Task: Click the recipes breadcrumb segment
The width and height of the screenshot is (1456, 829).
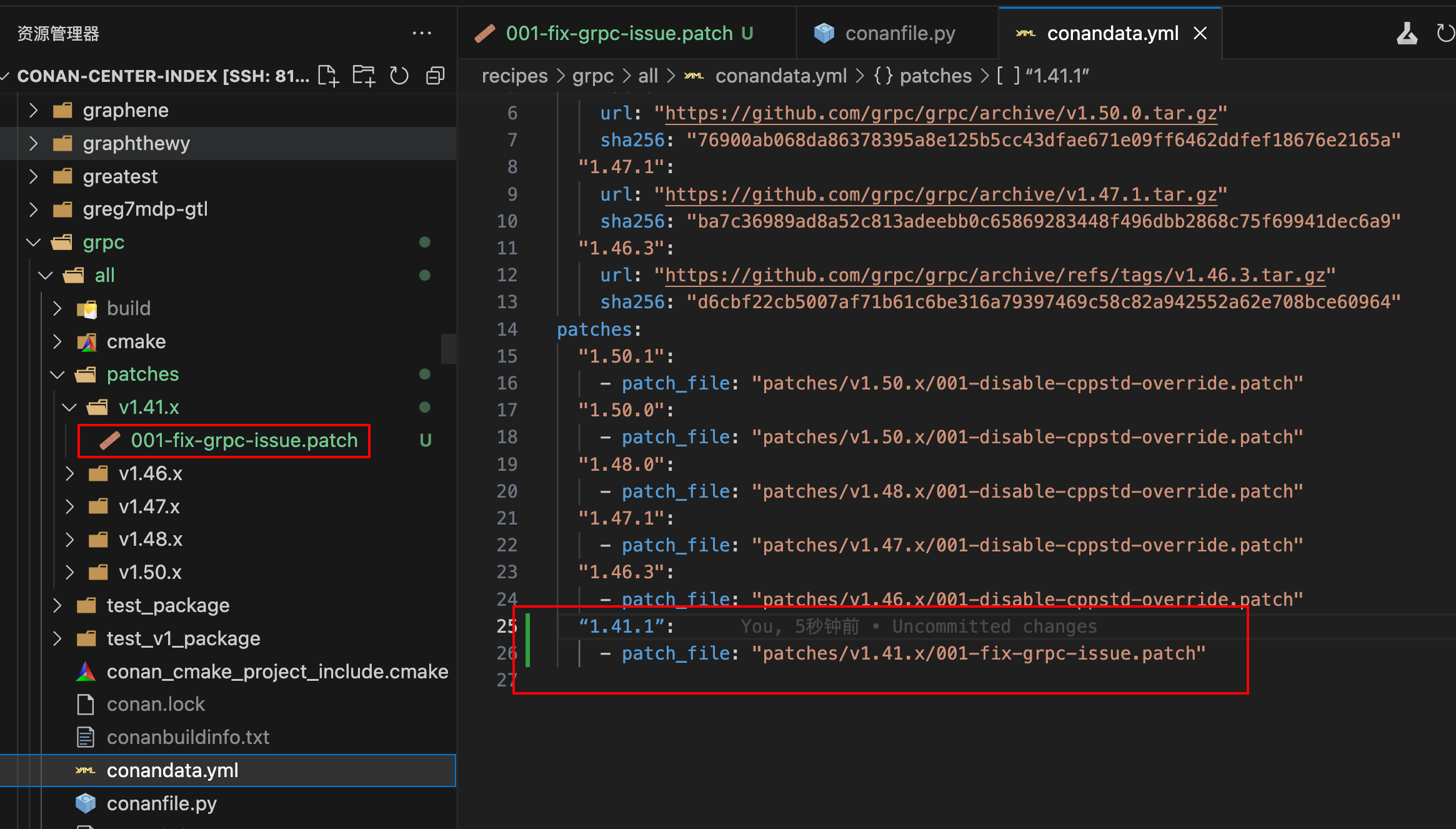Action: 514,76
